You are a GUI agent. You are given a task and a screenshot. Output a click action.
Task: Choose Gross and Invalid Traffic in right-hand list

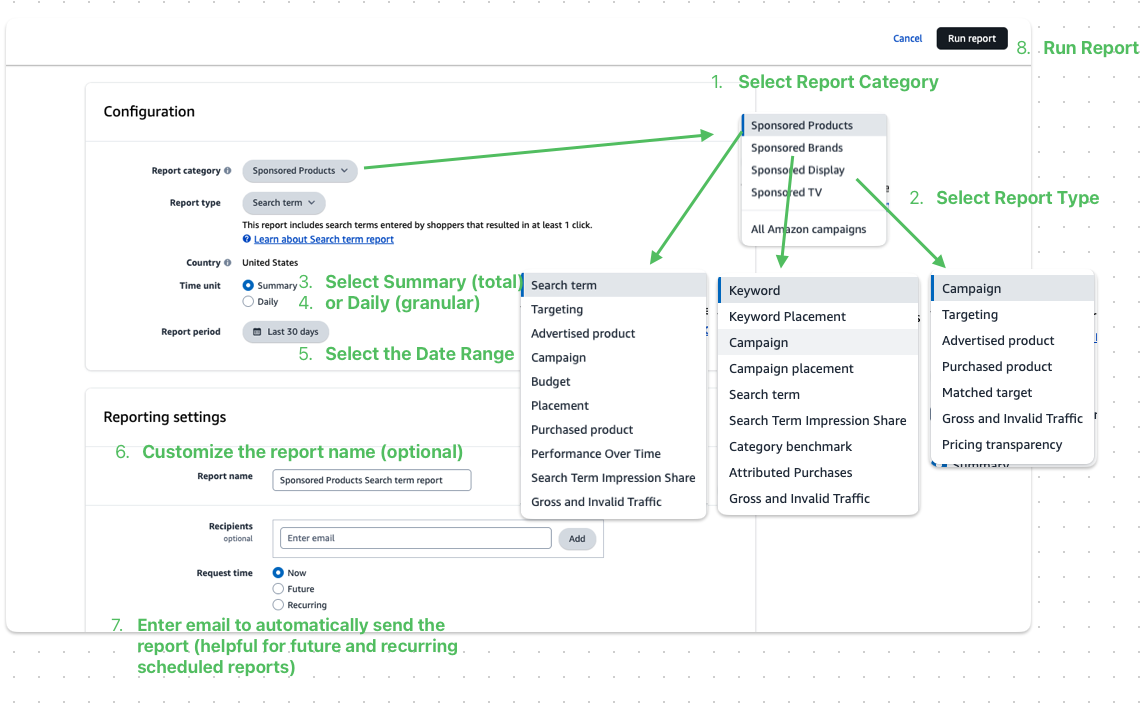click(x=1013, y=418)
